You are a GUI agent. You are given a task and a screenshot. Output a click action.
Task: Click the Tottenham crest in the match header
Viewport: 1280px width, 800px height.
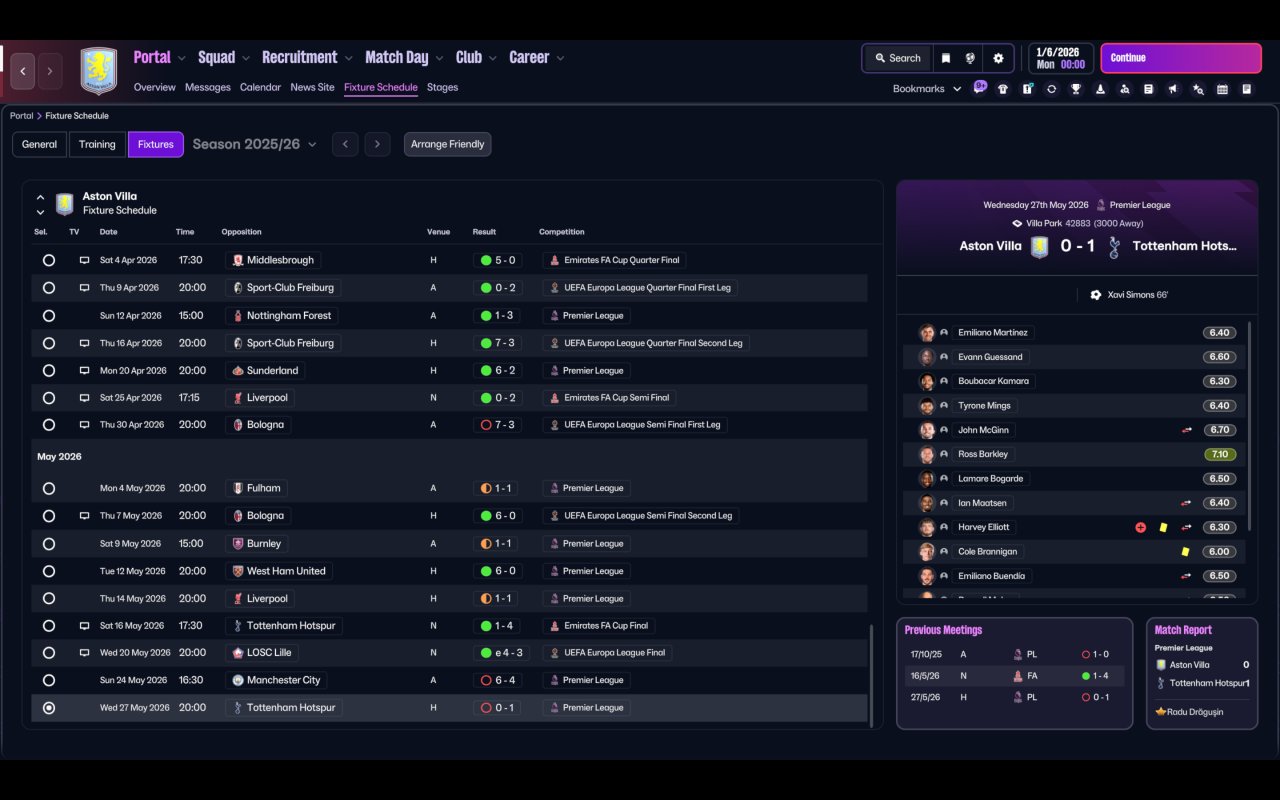[1114, 247]
